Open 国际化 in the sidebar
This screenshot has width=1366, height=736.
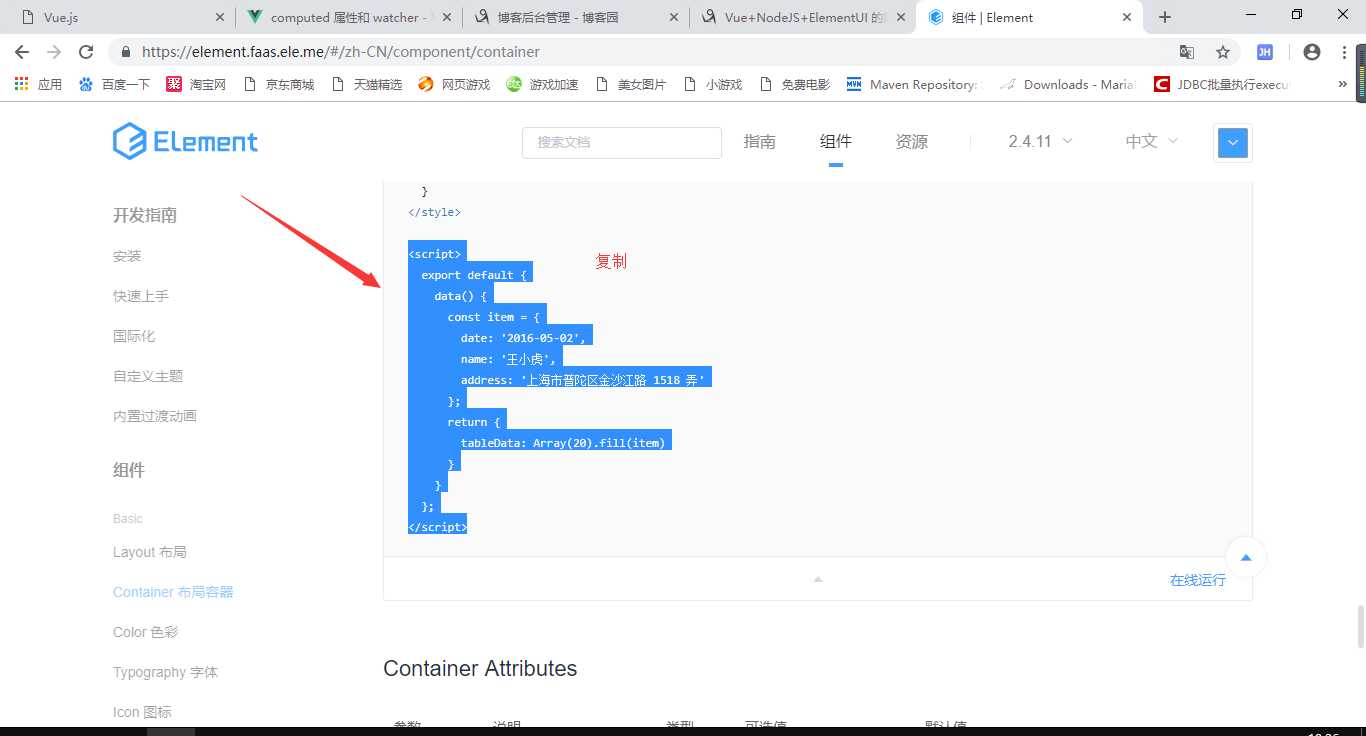134,336
